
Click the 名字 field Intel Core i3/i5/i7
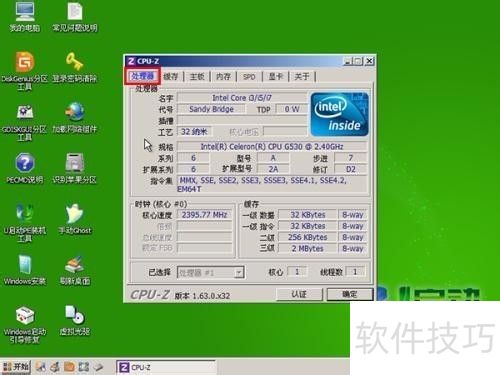click(x=242, y=98)
